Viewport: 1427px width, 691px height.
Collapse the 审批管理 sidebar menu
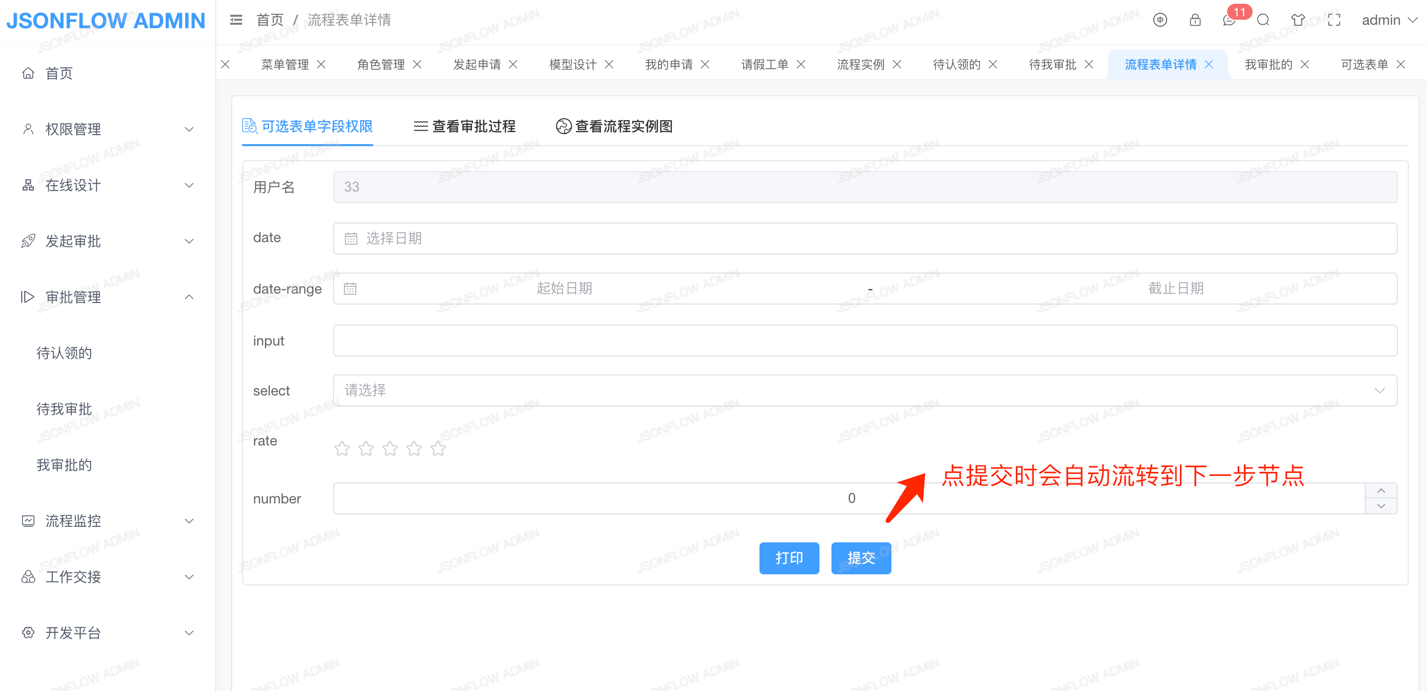point(108,297)
